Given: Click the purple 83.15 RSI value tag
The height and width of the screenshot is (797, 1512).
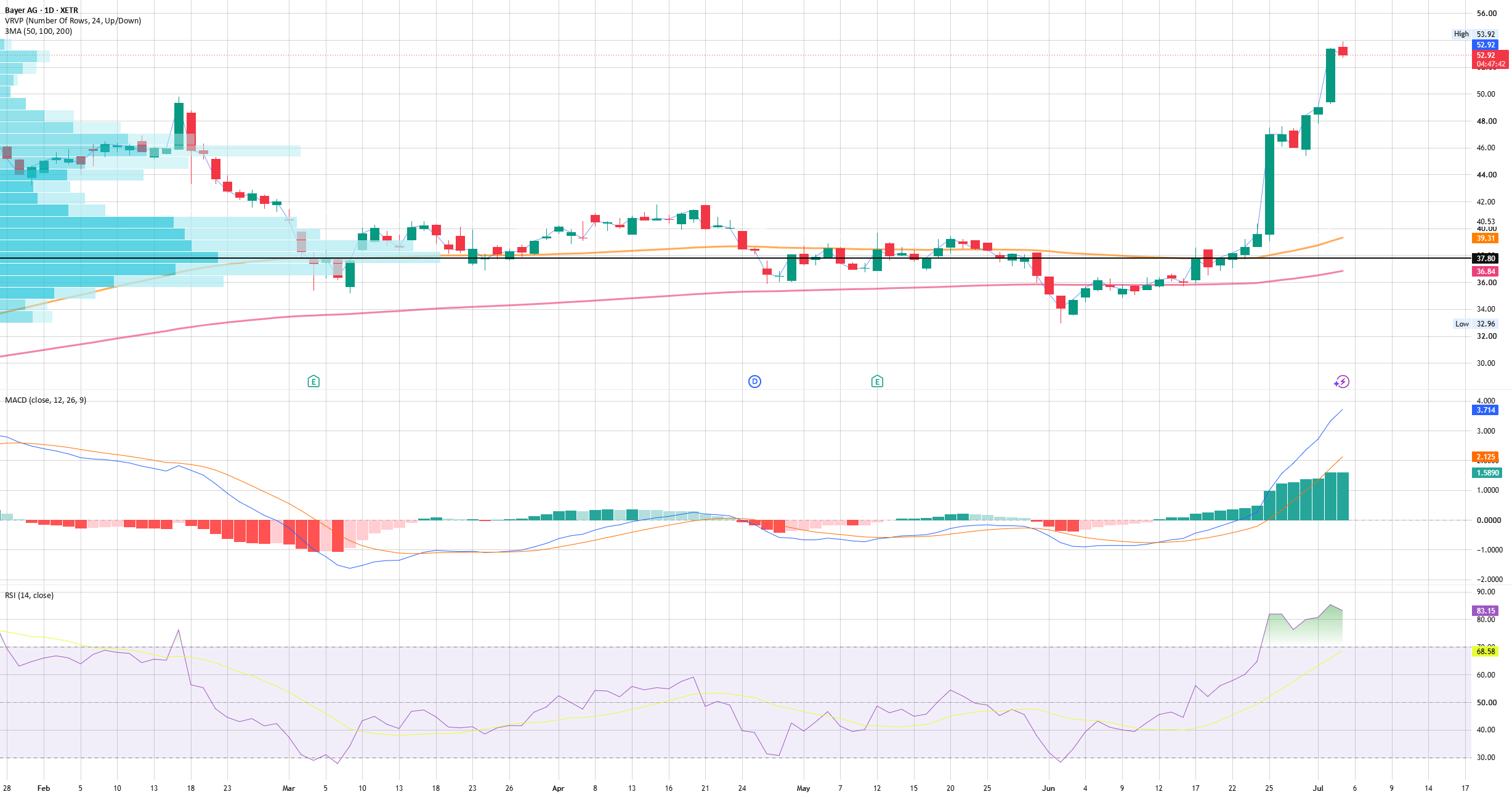Looking at the screenshot, I should coord(1485,611).
